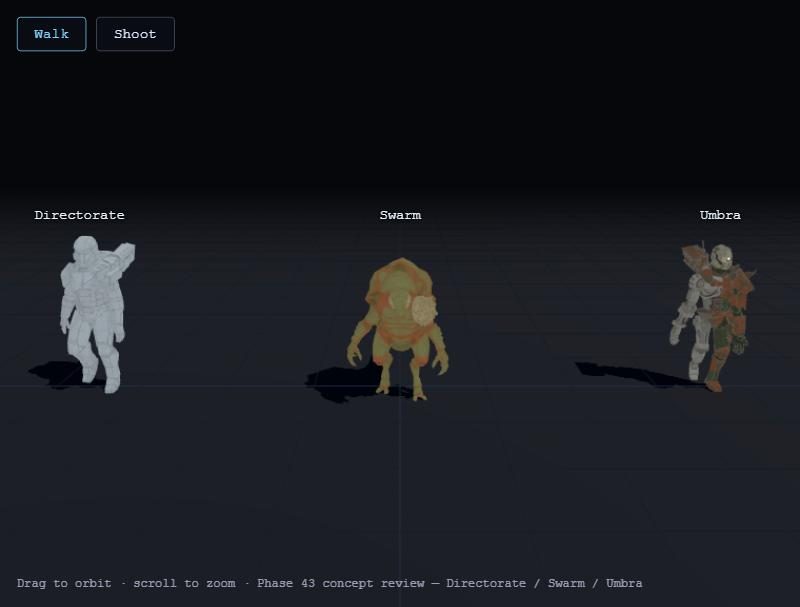Image resolution: width=800 pixels, height=607 pixels.
Task: Click the Directorate label text
Action: pyautogui.click(x=79, y=215)
